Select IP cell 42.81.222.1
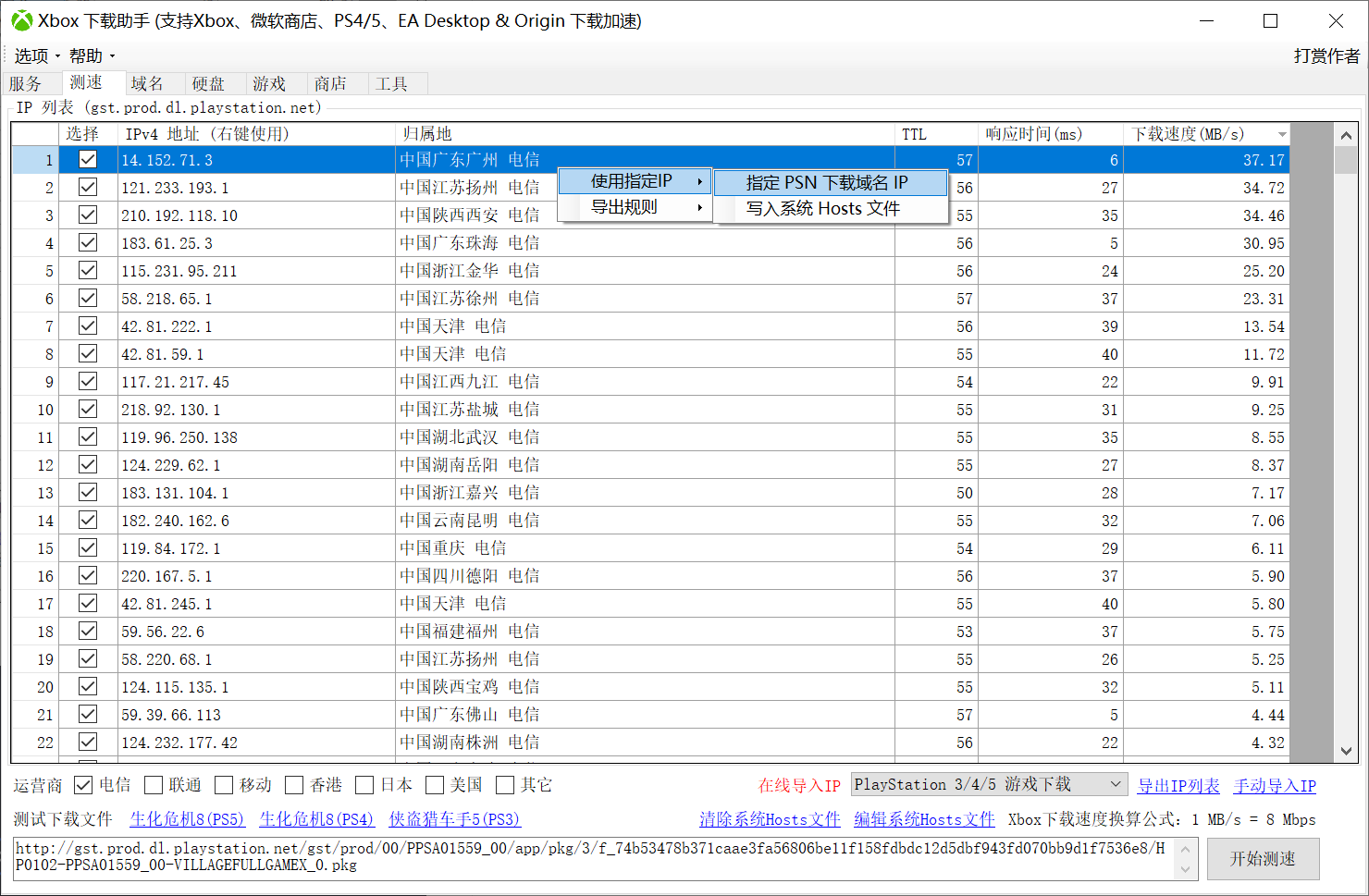Image resolution: width=1369 pixels, height=896 pixels. (x=256, y=326)
